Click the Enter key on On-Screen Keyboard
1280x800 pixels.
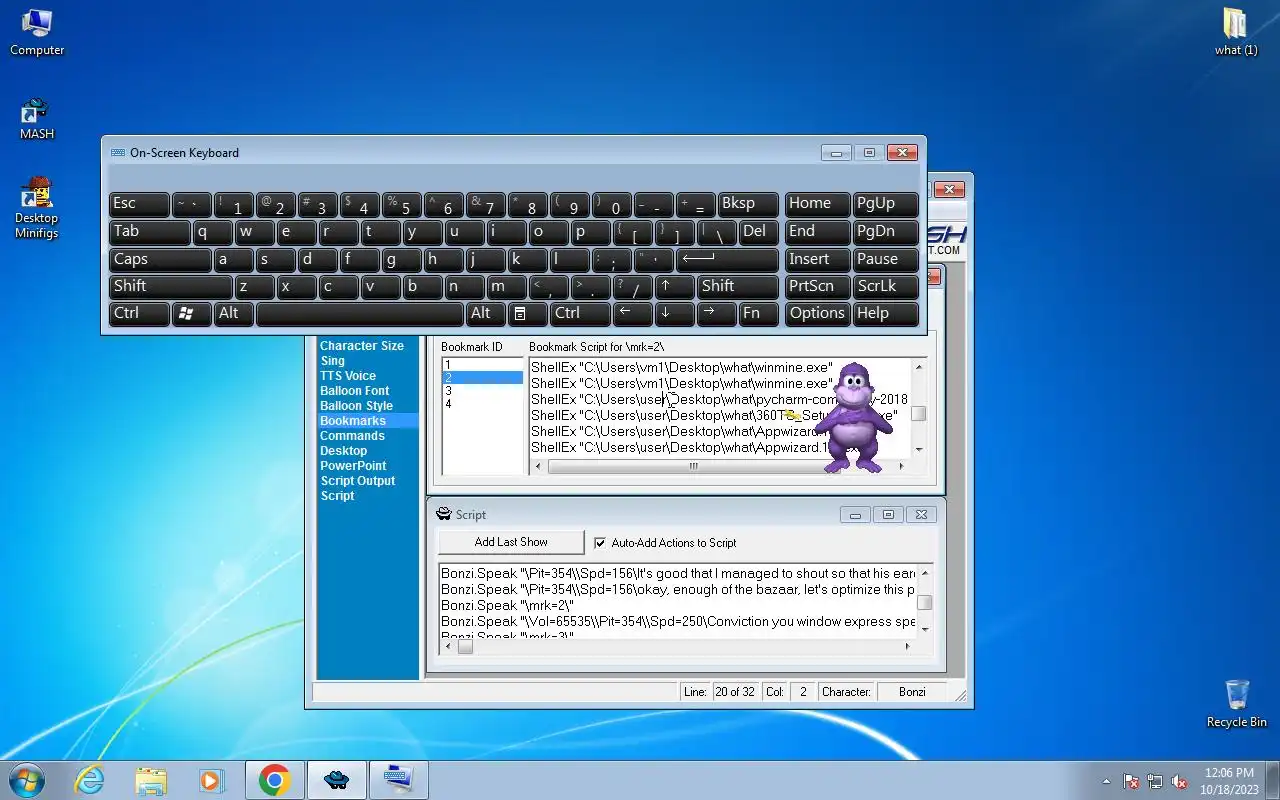(727, 259)
